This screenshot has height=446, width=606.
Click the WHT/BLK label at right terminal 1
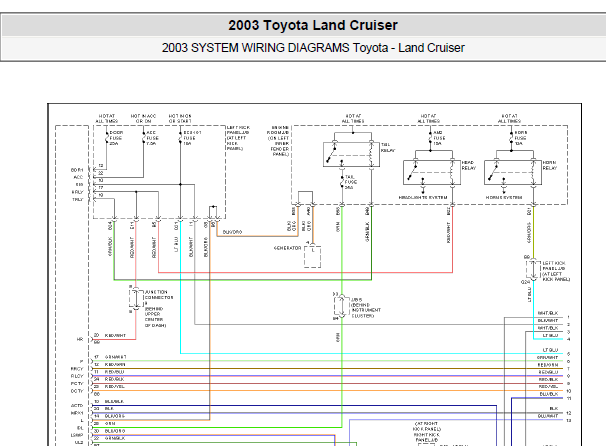point(548,313)
